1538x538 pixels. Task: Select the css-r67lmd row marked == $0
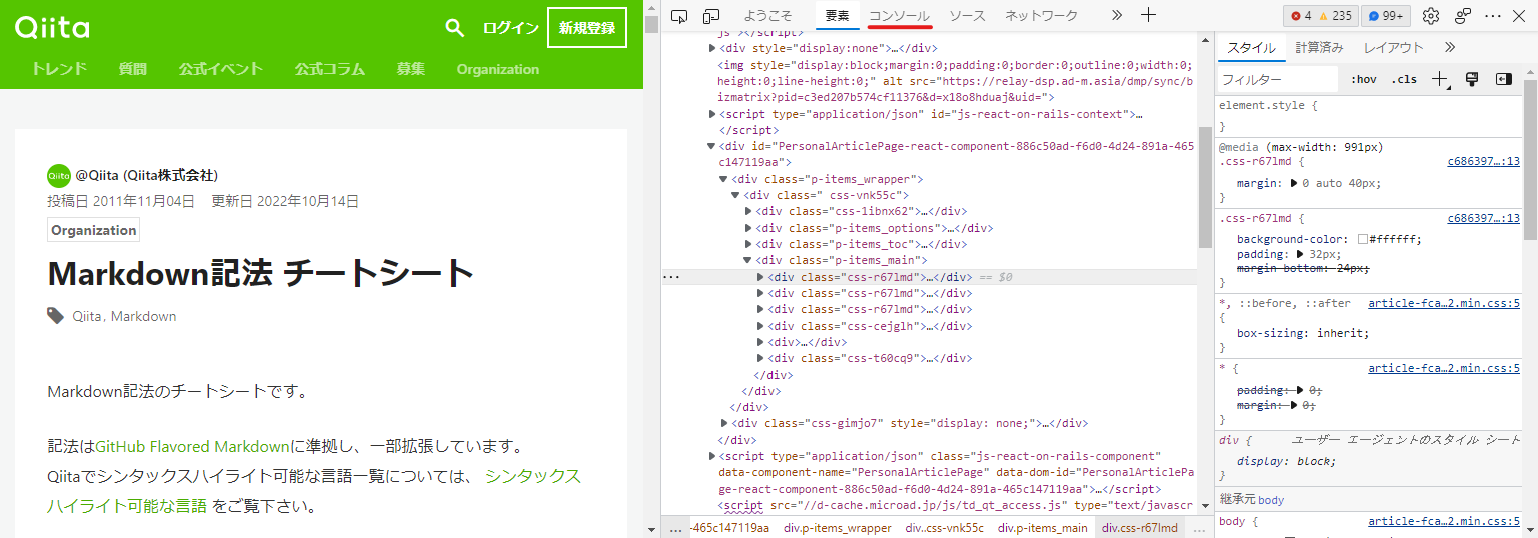931,277
